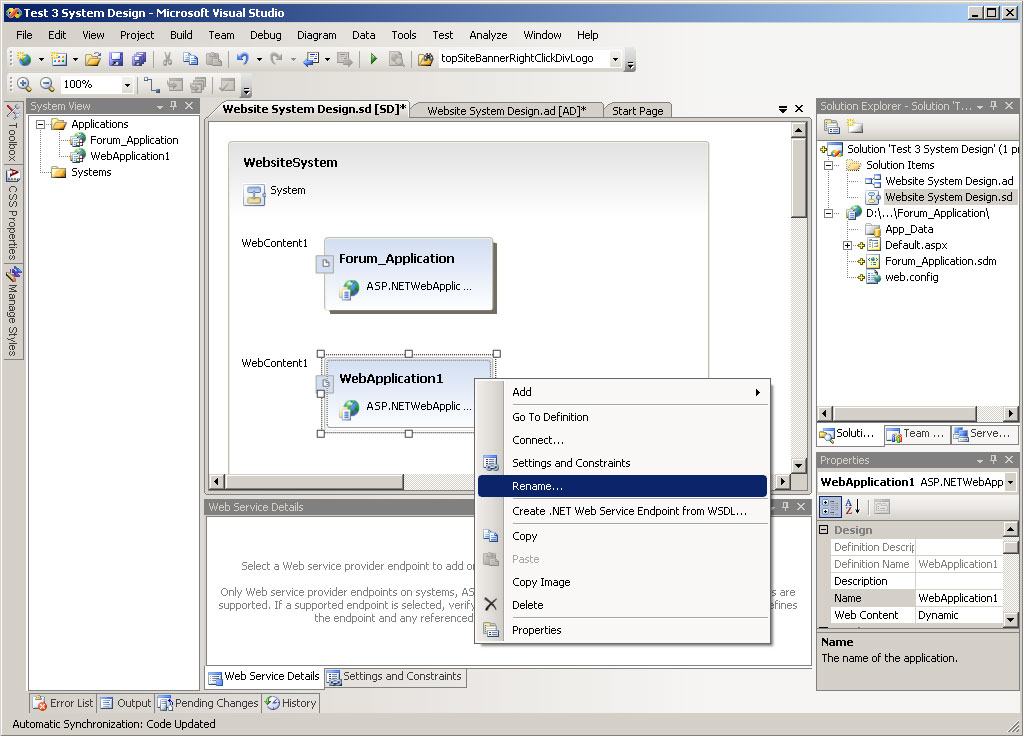Open the Add submenu in context menu

click(x=622, y=392)
